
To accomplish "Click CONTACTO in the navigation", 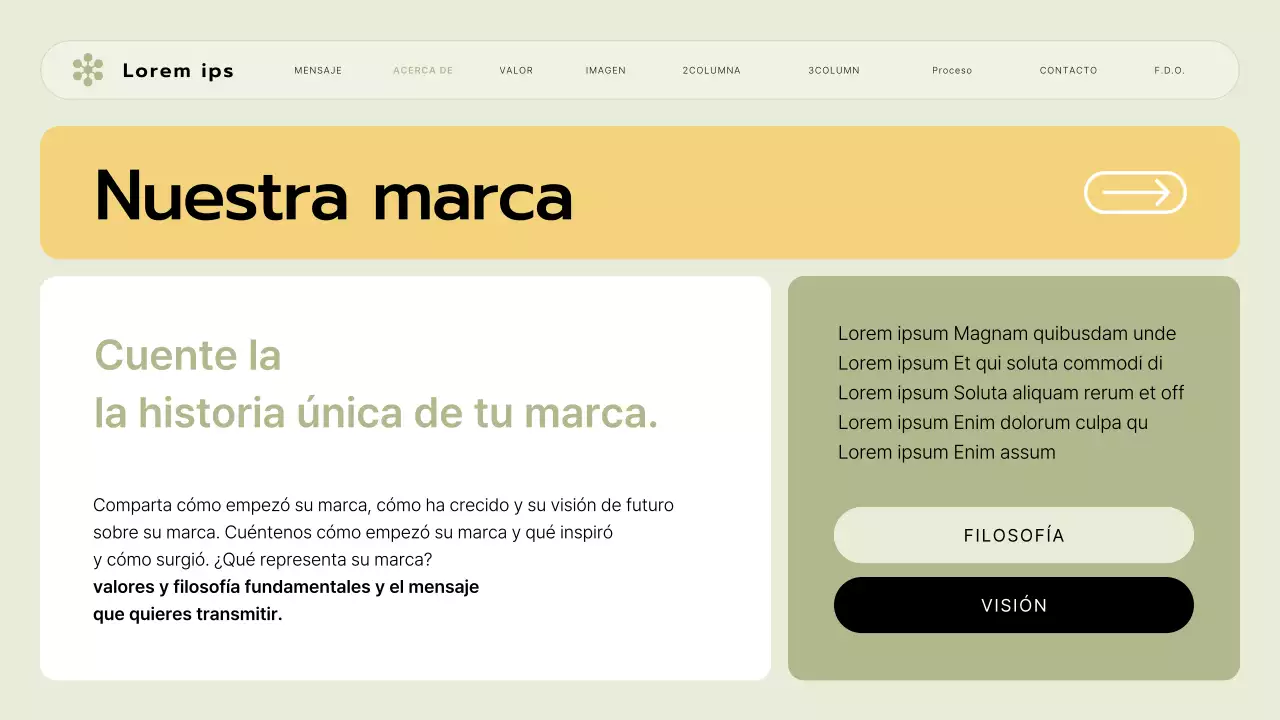I will tap(1068, 70).
